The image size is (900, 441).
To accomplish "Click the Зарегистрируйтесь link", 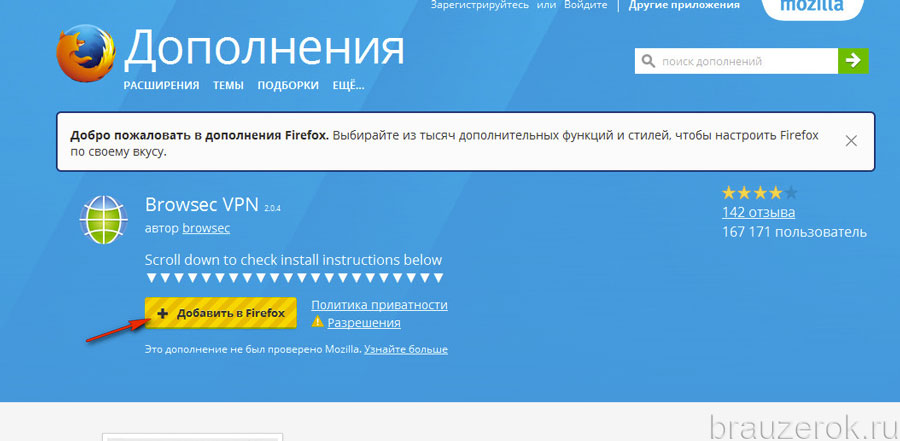I will [480, 5].
